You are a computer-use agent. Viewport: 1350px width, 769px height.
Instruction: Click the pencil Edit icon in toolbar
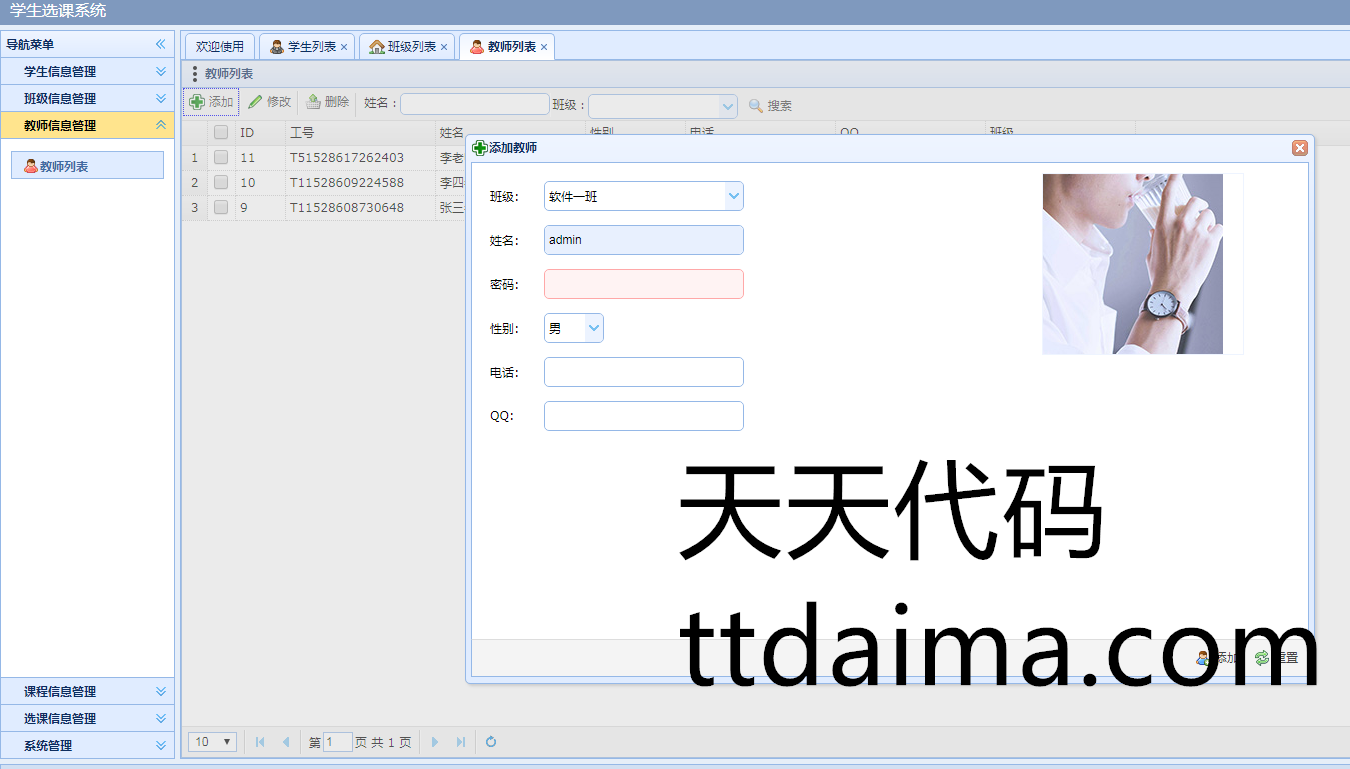pyautogui.click(x=255, y=102)
